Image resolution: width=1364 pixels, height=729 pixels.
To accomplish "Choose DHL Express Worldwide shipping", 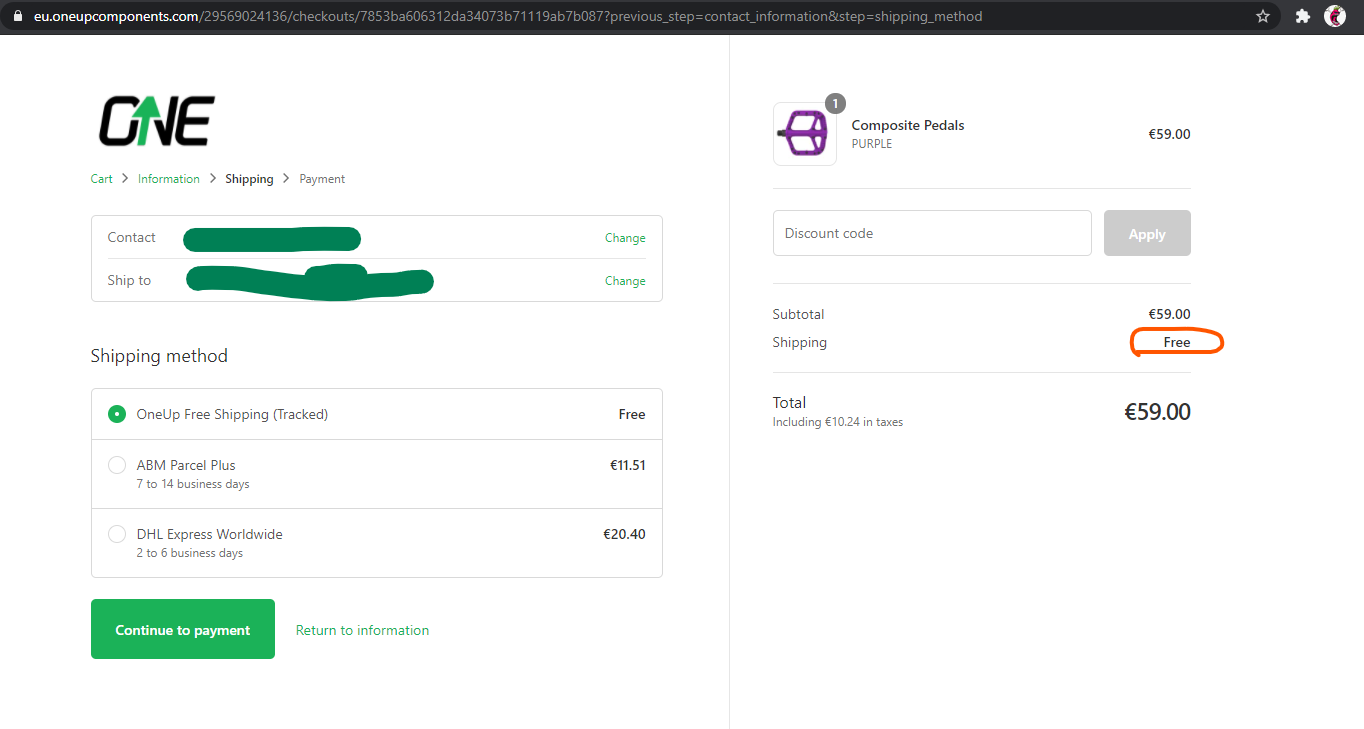I will [117, 534].
